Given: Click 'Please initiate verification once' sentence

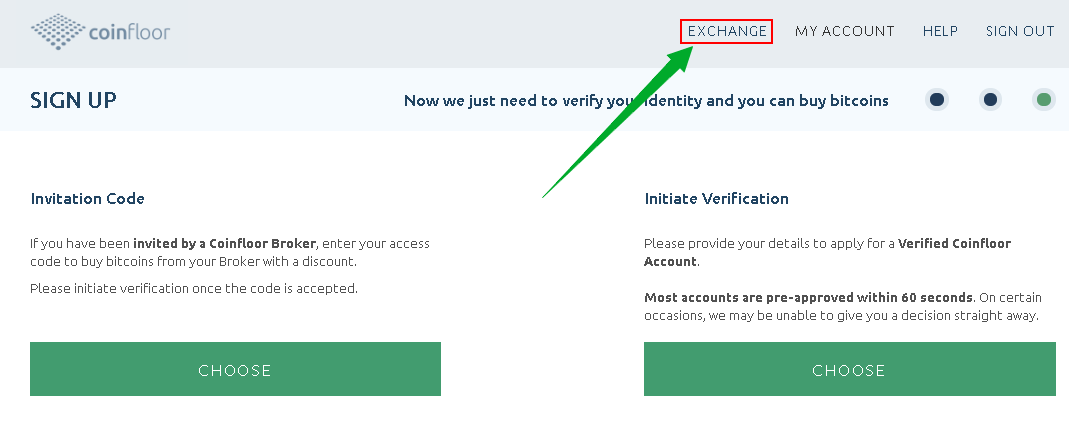Looking at the screenshot, I should click(194, 289).
